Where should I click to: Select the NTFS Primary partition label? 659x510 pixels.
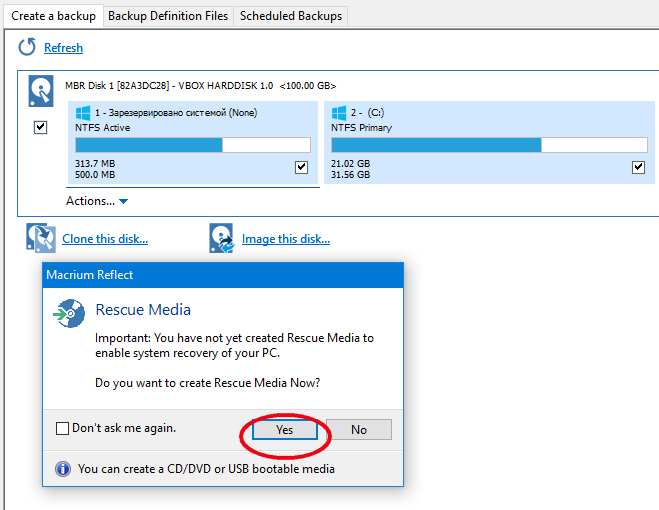coord(361,128)
